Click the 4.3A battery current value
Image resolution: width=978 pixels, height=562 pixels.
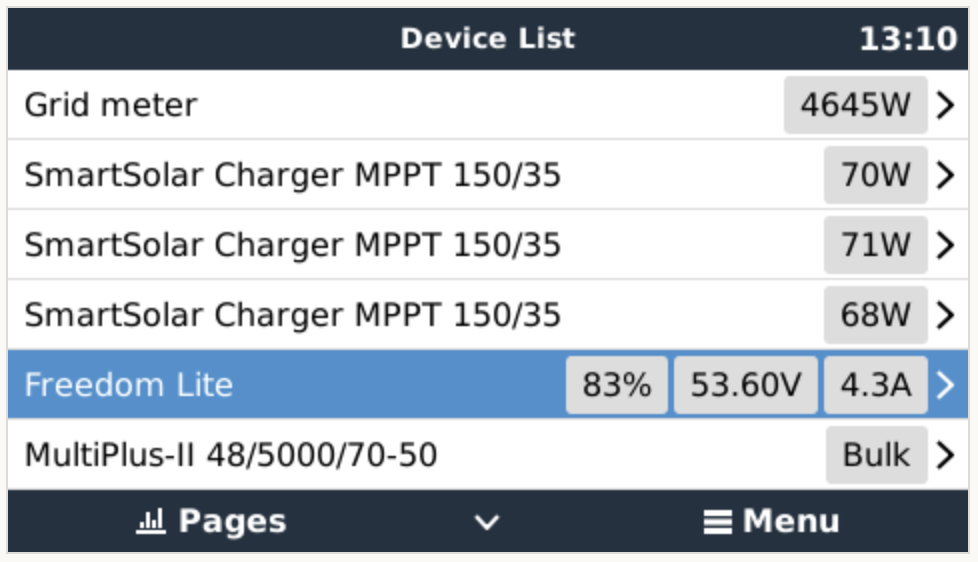pos(875,385)
